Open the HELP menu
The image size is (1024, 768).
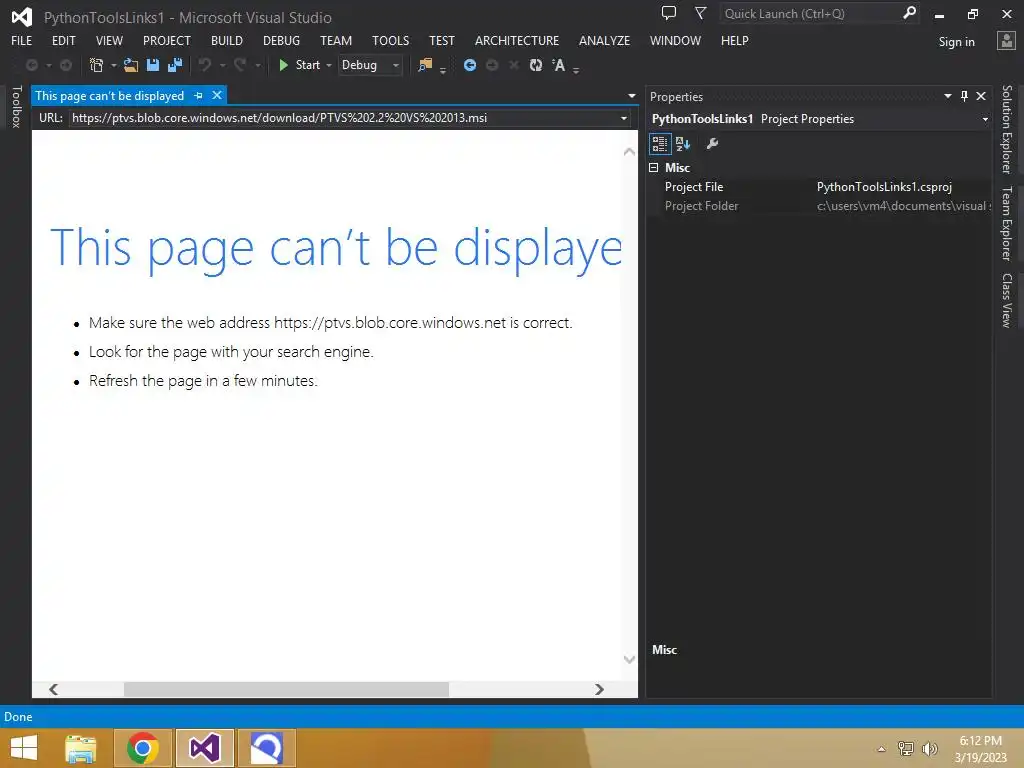[x=735, y=40]
